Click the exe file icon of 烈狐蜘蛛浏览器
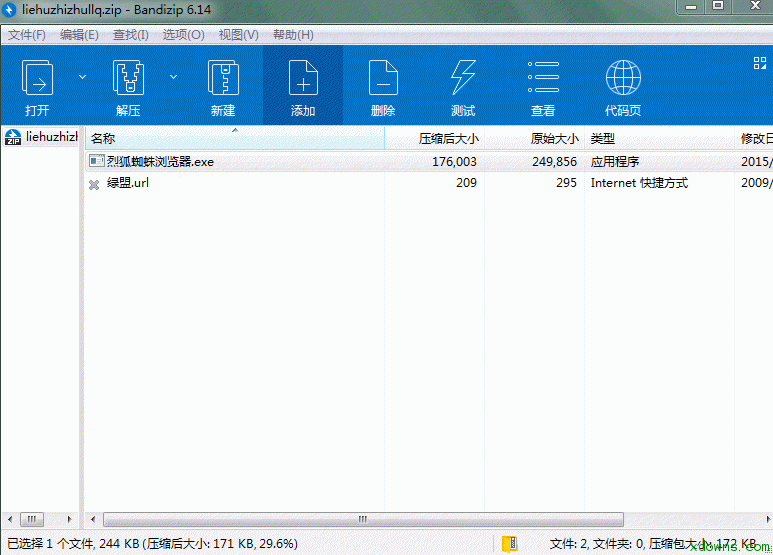 (96, 161)
